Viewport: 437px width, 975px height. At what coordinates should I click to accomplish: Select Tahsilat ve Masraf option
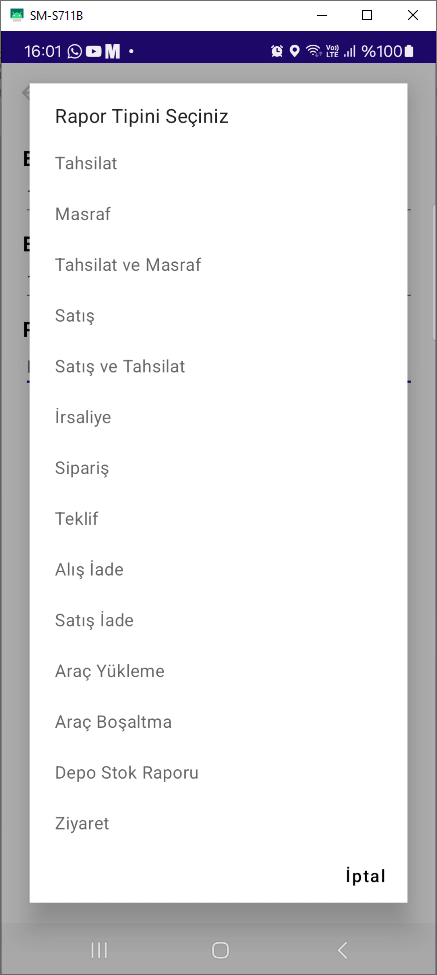pyautogui.click(x=218, y=265)
